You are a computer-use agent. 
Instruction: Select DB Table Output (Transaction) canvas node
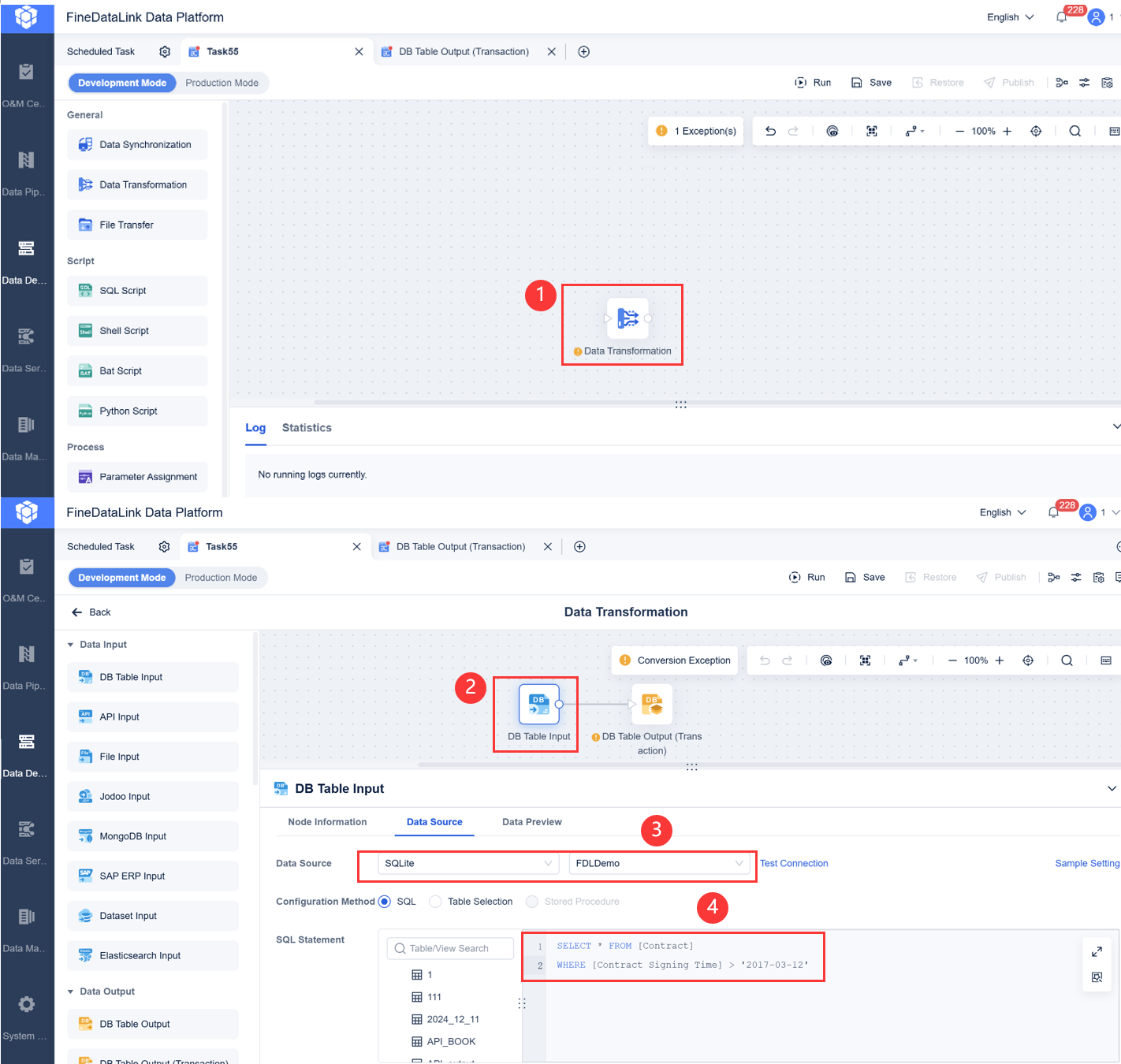coord(652,704)
